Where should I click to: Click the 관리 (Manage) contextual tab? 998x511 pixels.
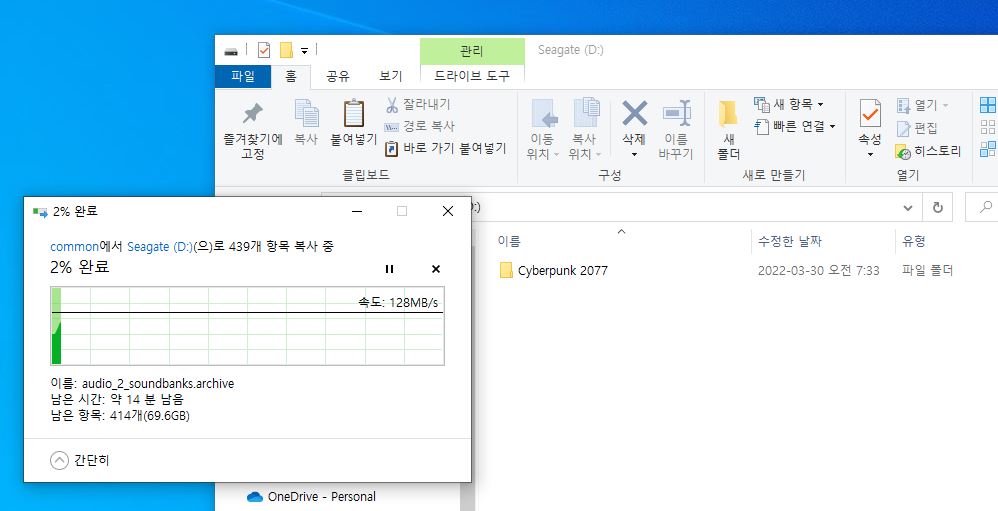pyautogui.click(x=472, y=51)
